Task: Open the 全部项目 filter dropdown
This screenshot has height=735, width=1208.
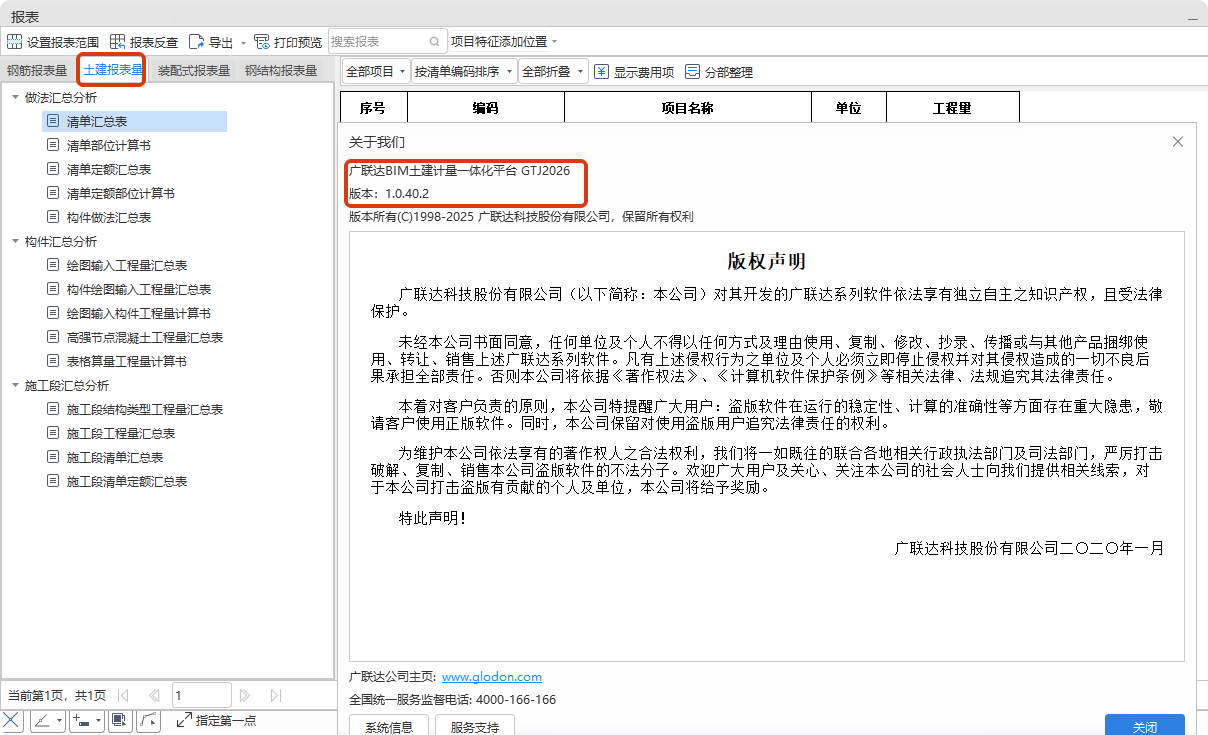Action: point(375,72)
